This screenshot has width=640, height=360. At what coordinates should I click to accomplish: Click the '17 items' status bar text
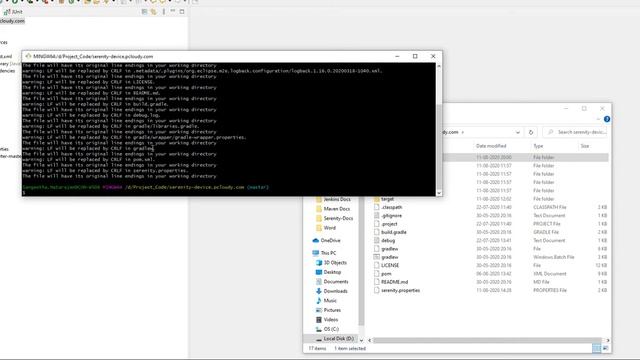[x=317, y=349]
